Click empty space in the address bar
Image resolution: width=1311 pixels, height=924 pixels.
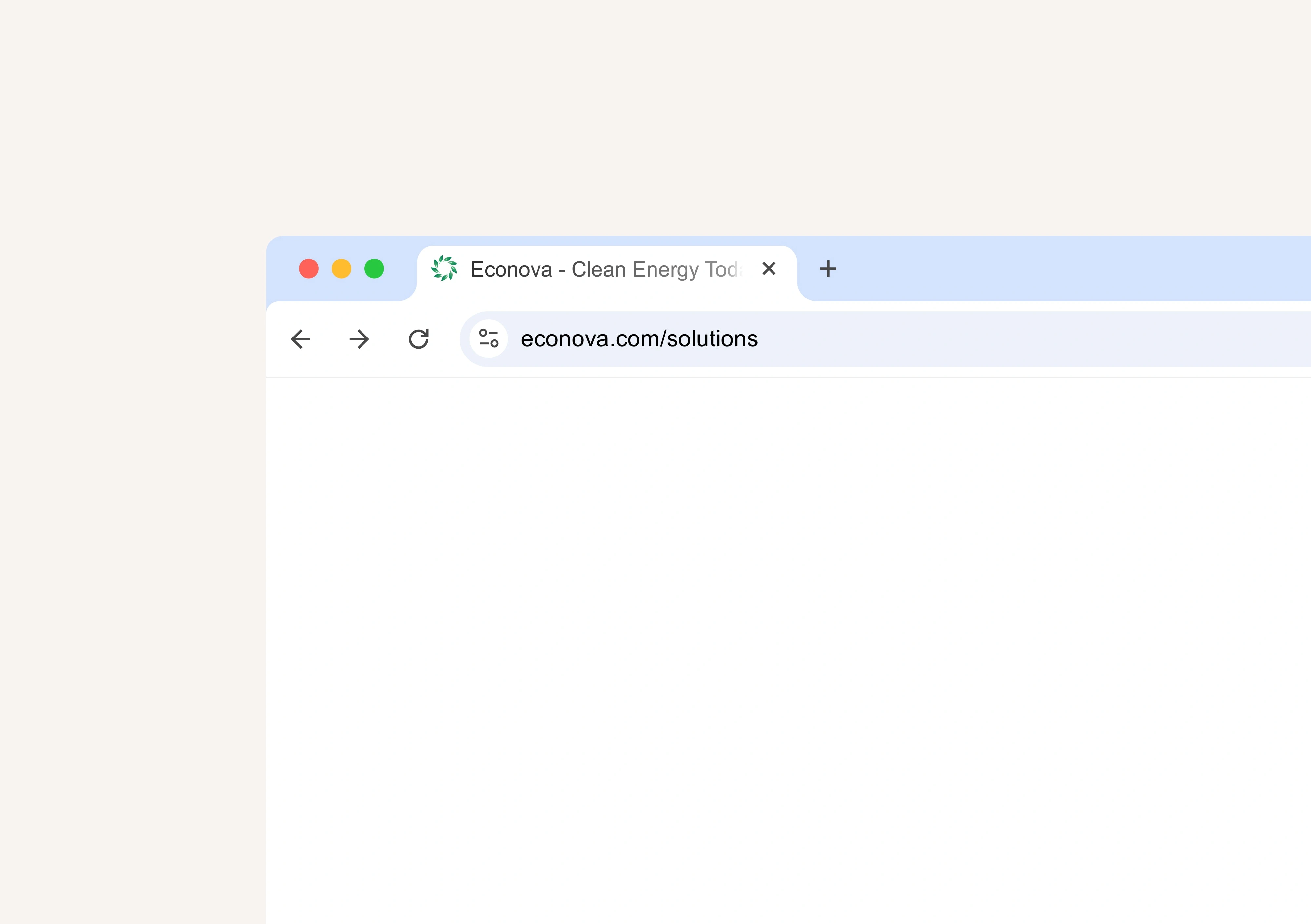[1028, 339]
